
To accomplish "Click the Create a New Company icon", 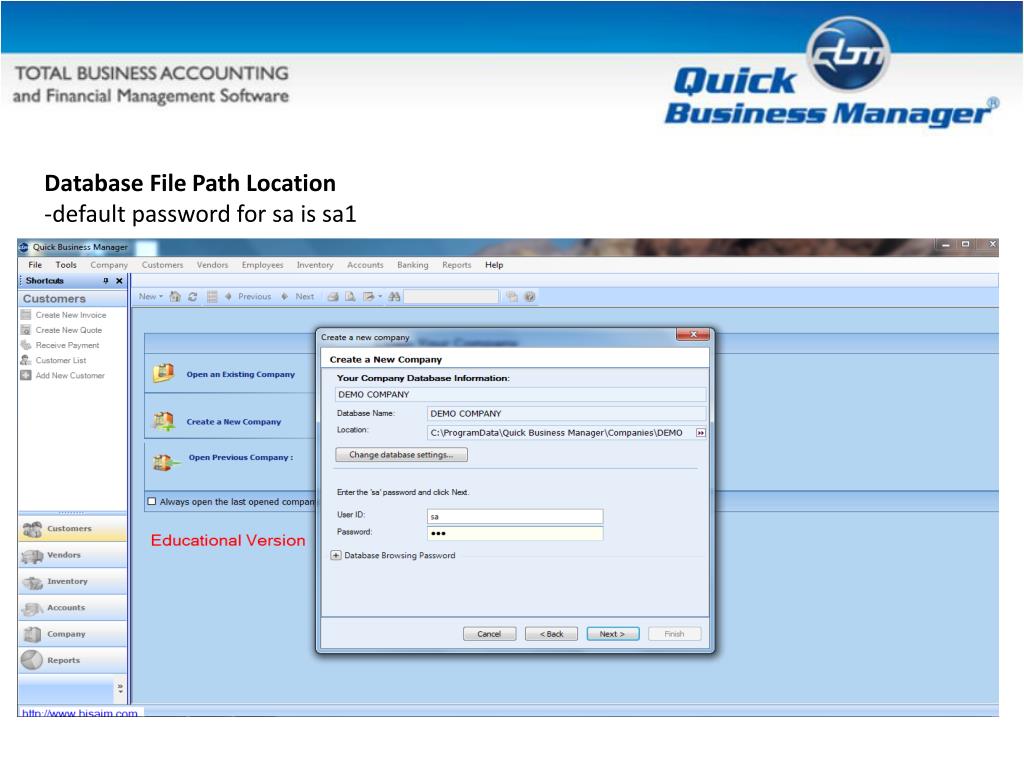I will point(163,421).
